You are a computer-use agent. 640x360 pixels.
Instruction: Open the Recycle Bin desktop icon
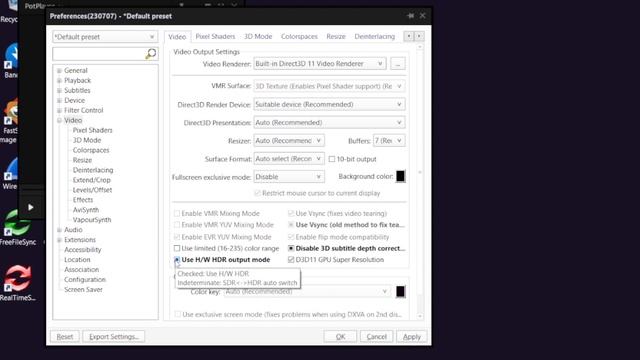(x=9, y=11)
